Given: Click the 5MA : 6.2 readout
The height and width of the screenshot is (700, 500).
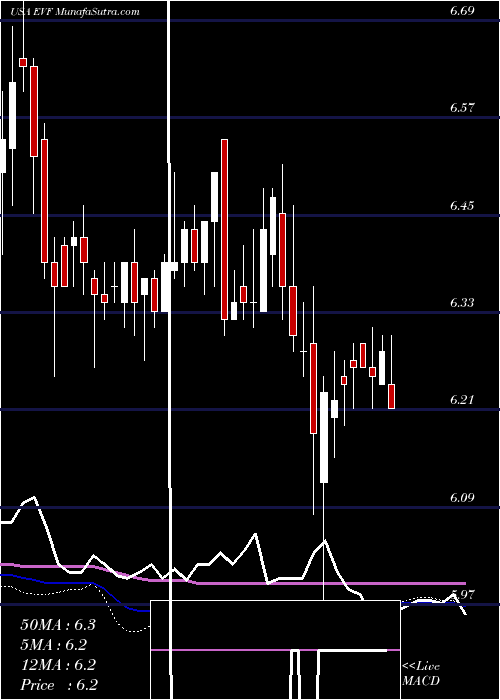Looking at the screenshot, I should click(53, 645).
